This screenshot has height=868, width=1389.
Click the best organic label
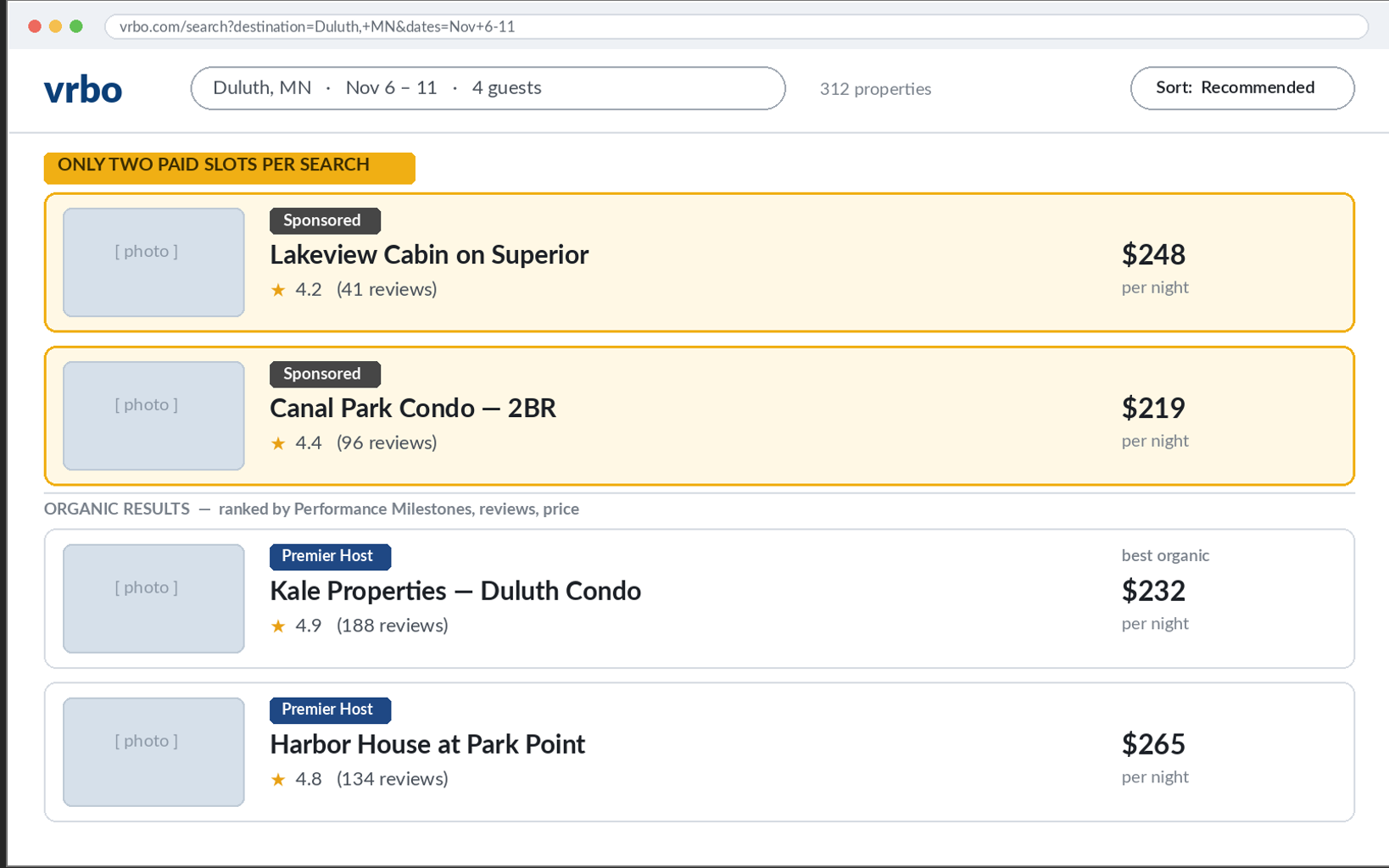[x=1165, y=555]
